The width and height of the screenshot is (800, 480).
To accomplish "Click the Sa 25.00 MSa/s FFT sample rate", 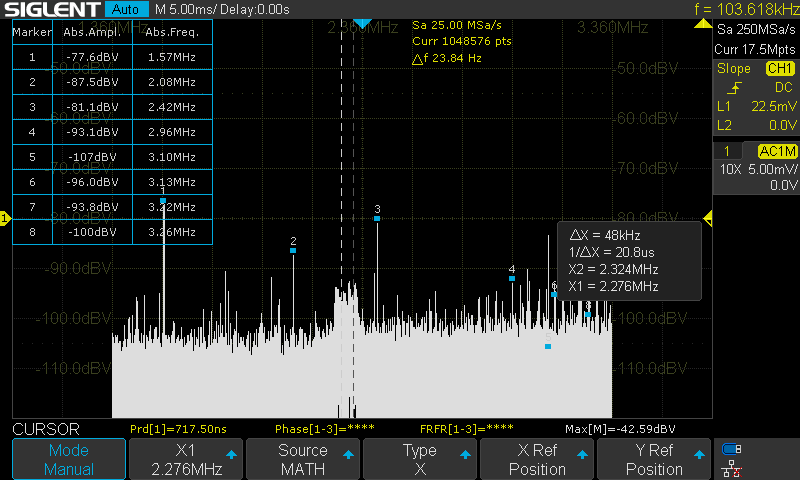I will [x=457, y=25].
